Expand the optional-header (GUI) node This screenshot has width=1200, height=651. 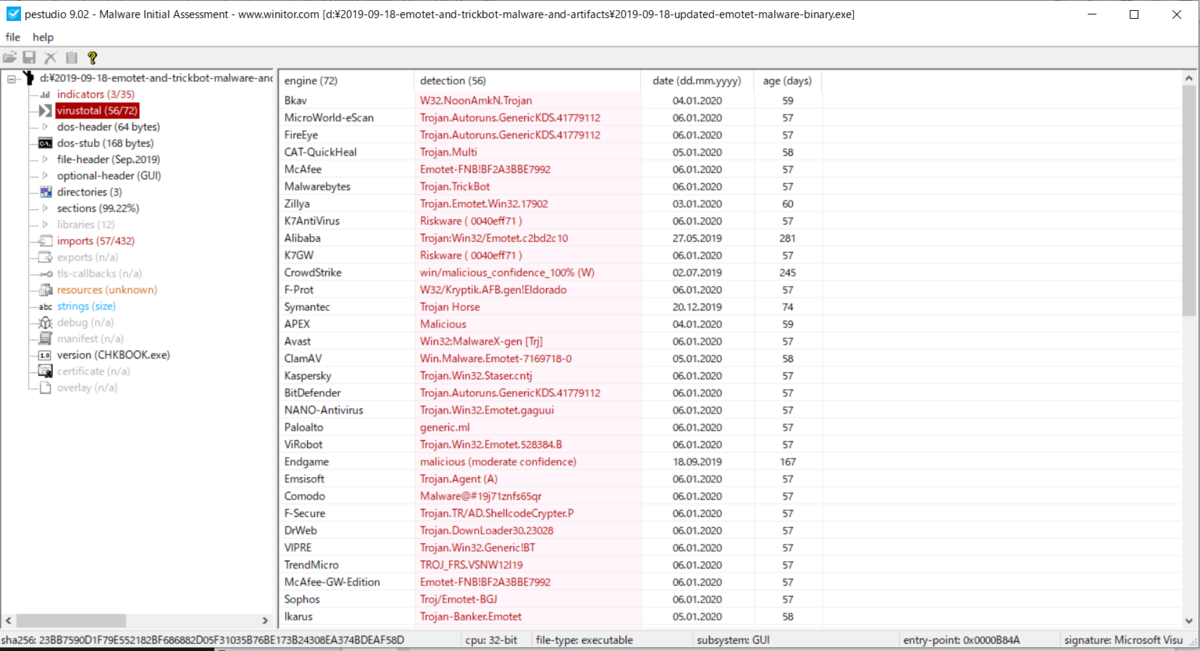pos(45,176)
